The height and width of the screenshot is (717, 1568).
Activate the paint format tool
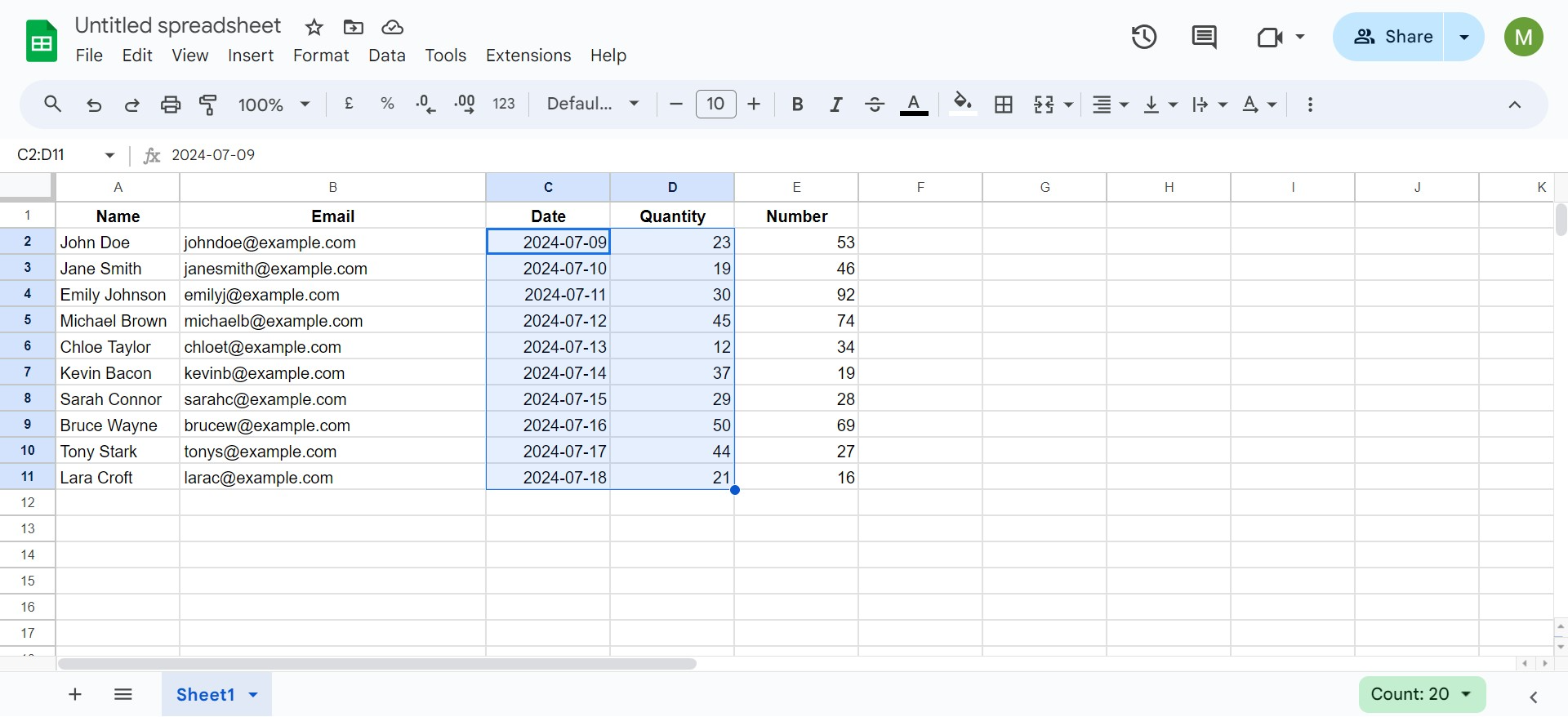208,105
